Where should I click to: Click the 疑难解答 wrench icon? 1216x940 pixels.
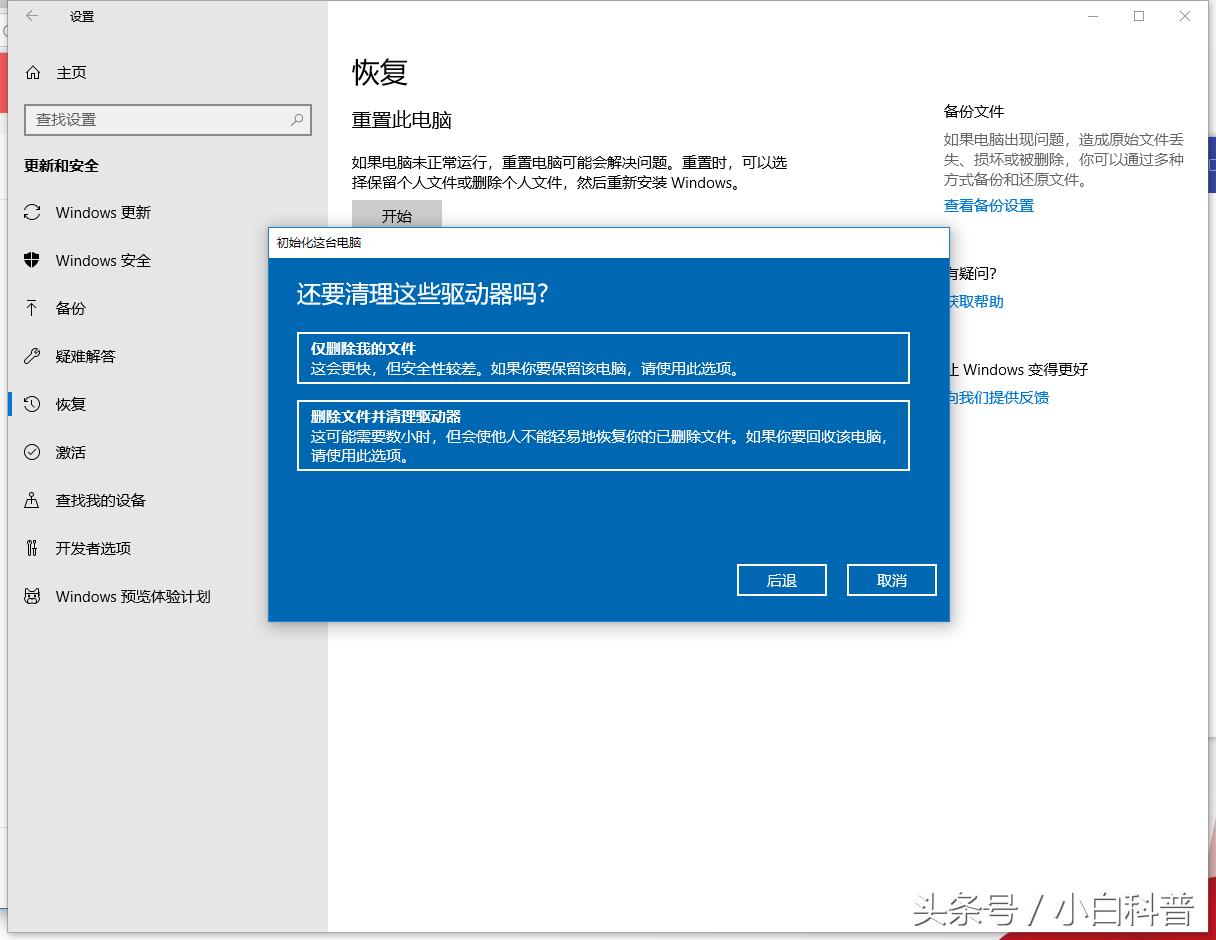point(34,357)
